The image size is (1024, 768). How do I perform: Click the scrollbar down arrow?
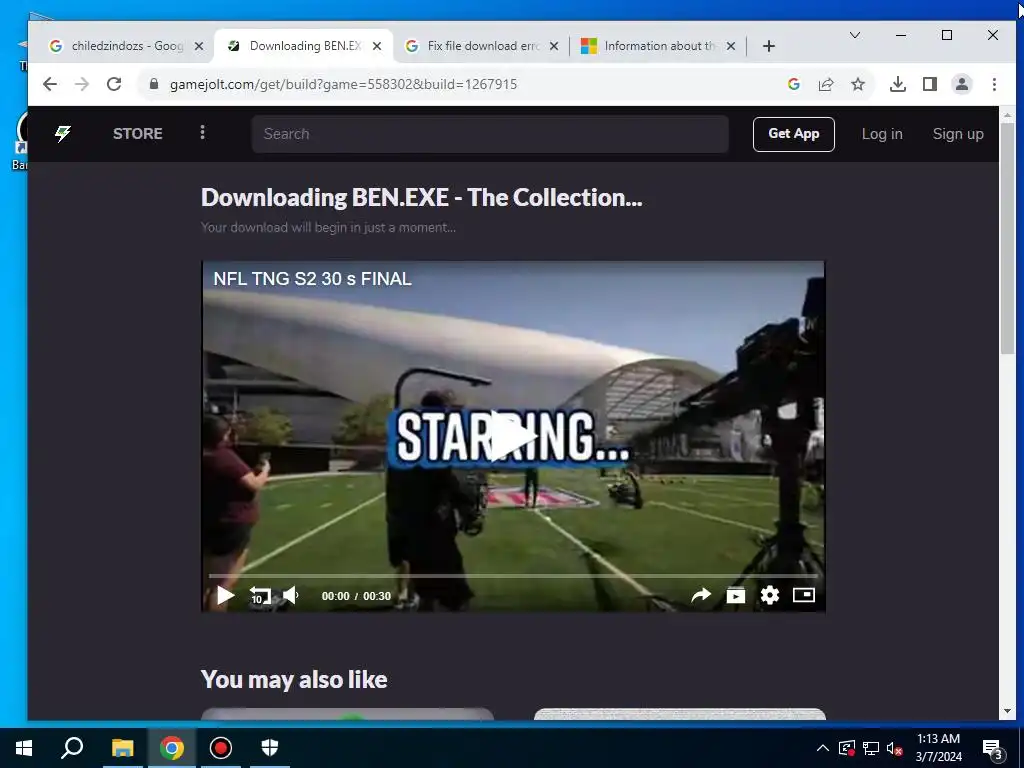[1007, 711]
